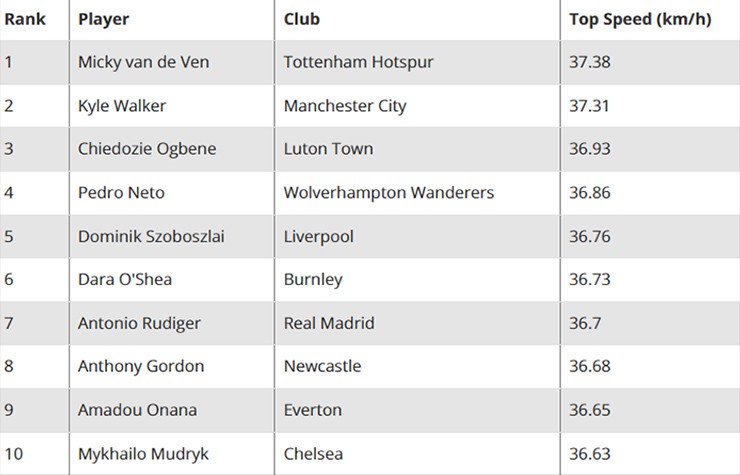Click the Top Speed (km/h) header
The image size is (740, 475).
tap(640, 19)
